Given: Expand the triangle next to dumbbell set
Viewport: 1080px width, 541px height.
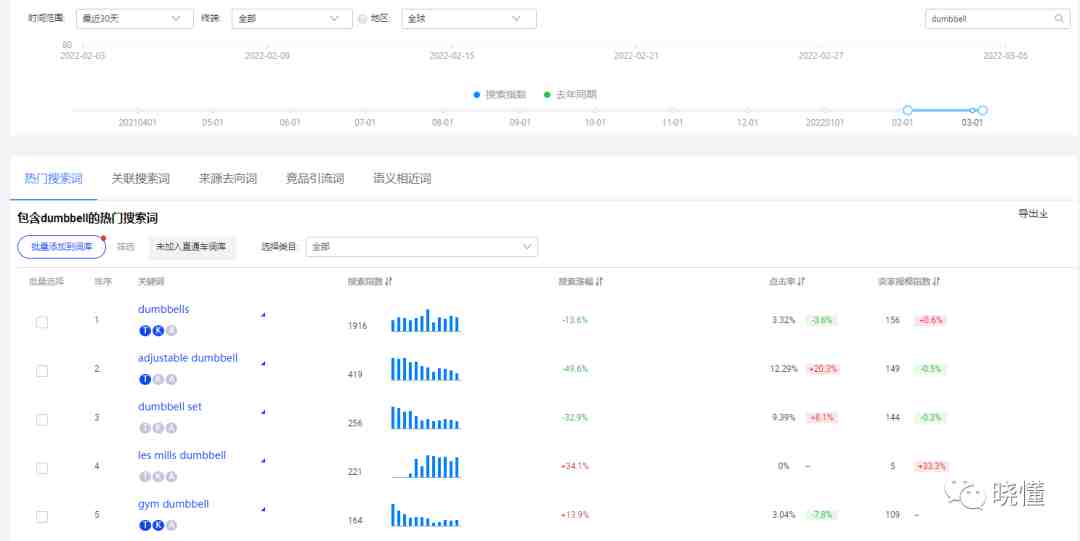Looking at the screenshot, I should tap(263, 412).
